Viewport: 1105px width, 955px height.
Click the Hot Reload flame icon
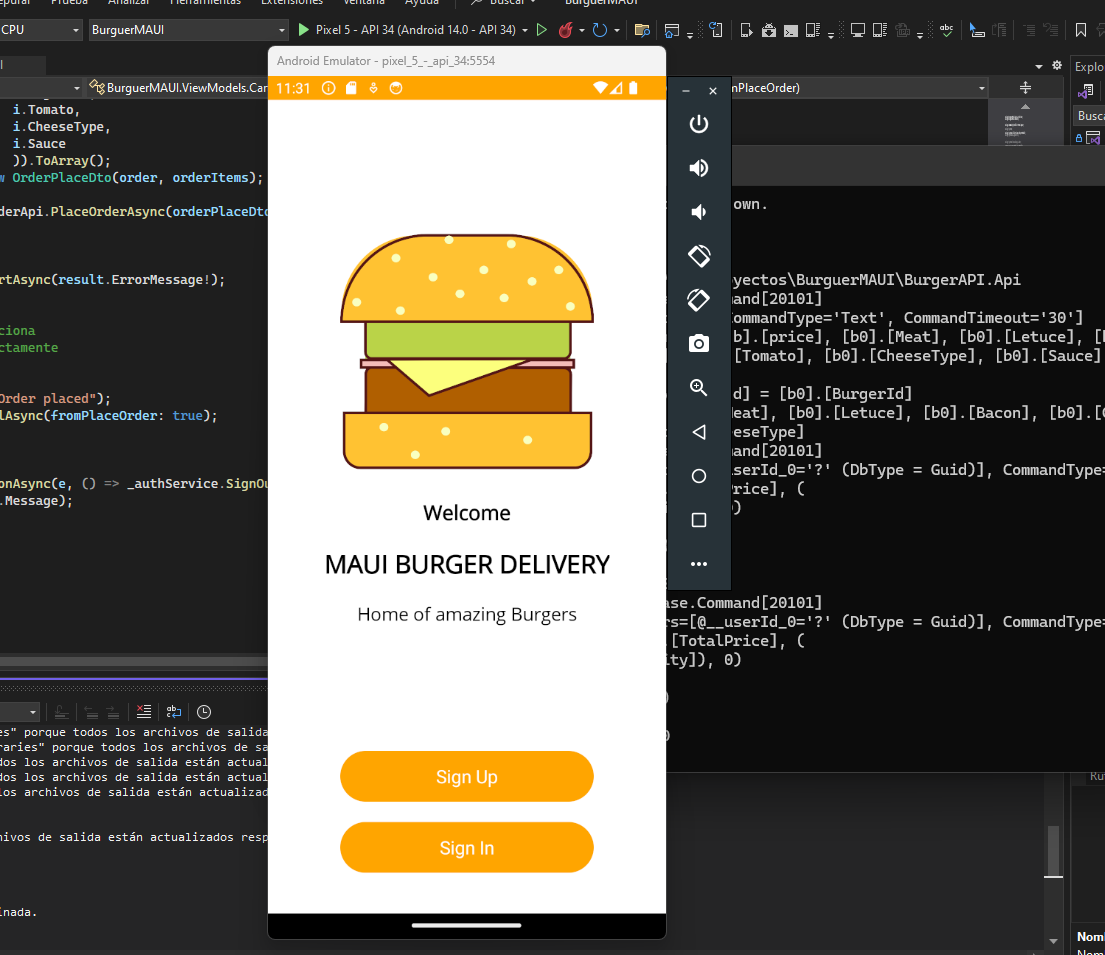tap(565, 30)
